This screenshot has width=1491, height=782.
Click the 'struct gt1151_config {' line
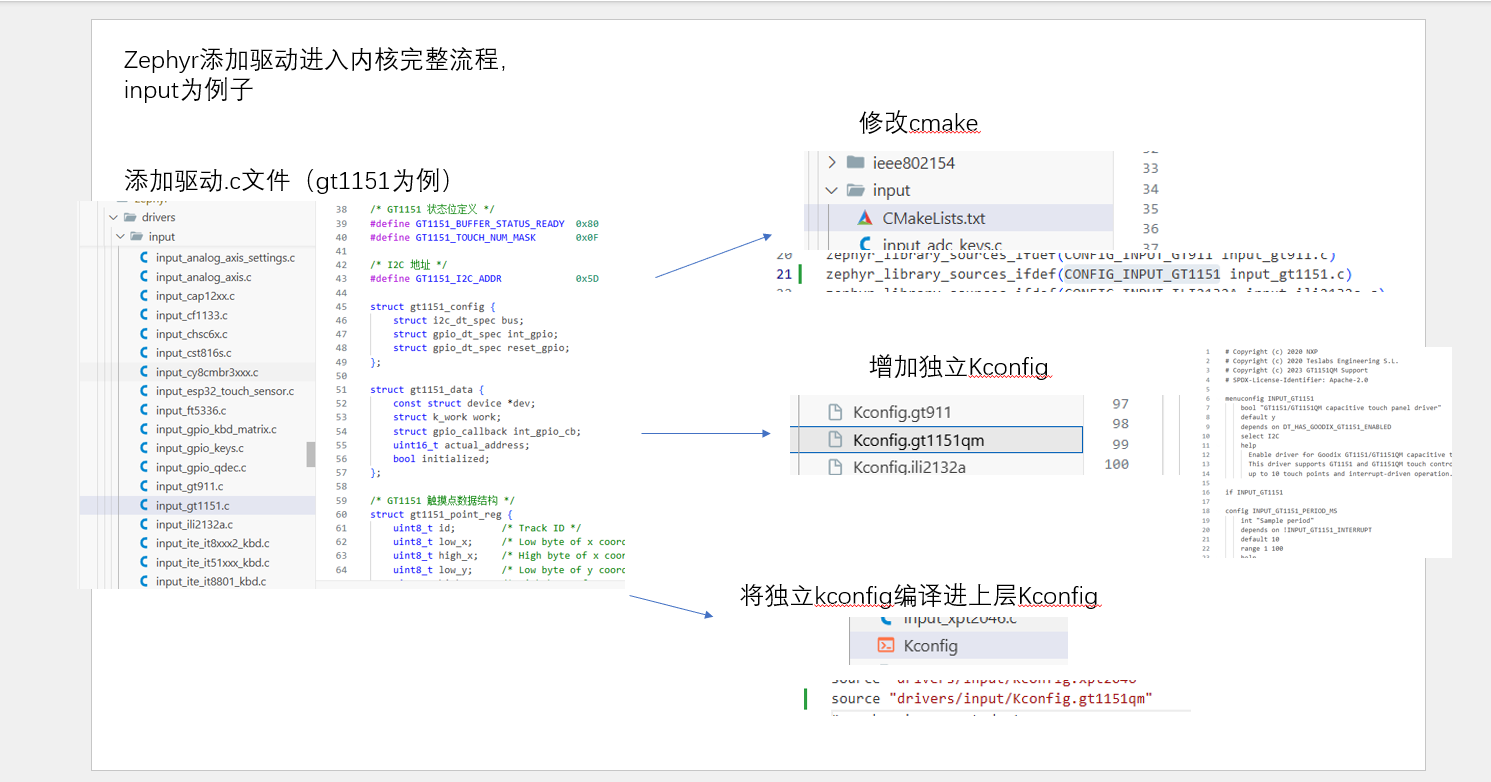432,306
